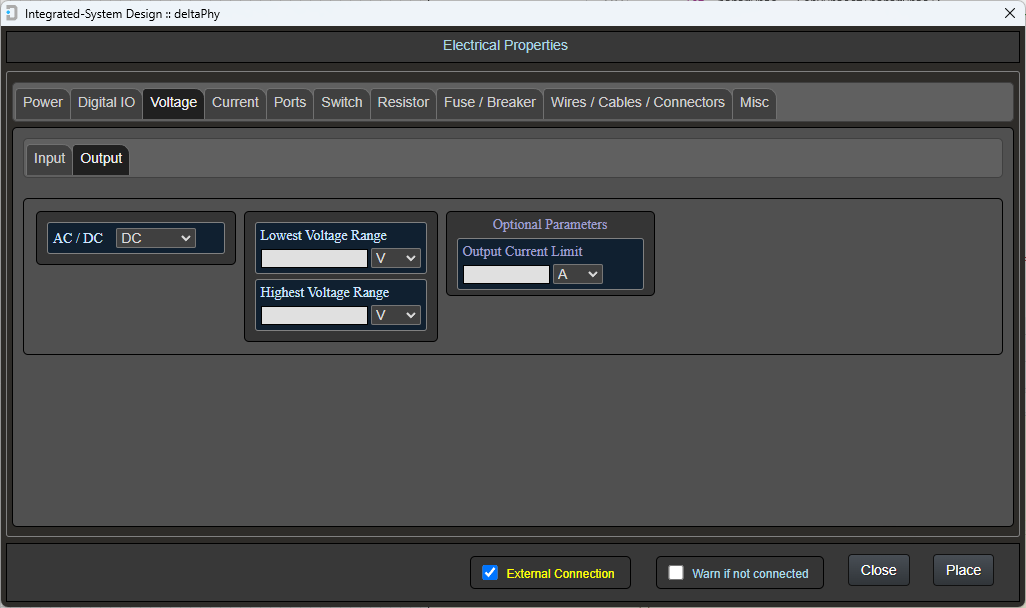1026x608 pixels.
Task: Expand Lowest Voltage Range unit dropdown
Action: (x=395, y=258)
